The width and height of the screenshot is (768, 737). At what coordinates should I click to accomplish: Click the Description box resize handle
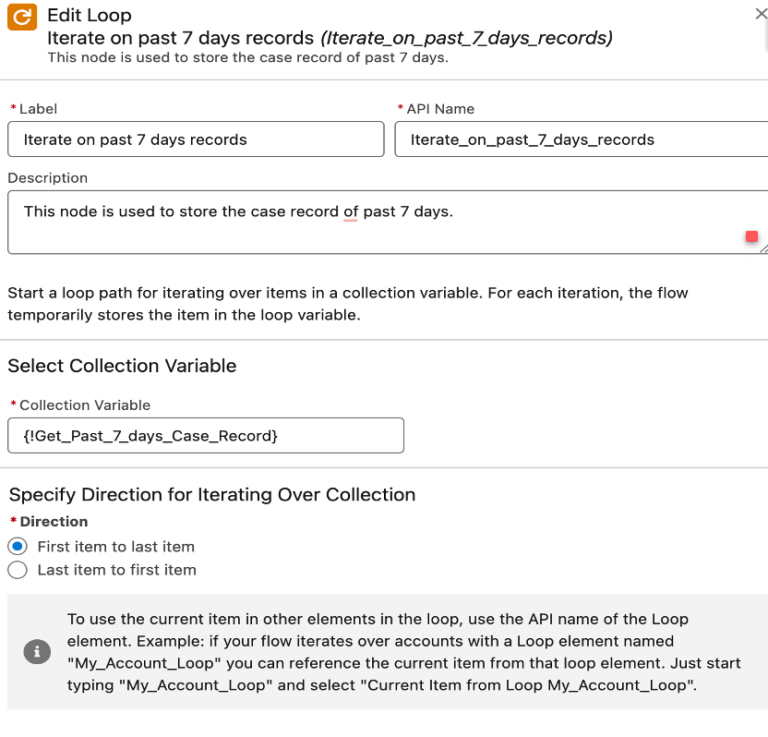tap(763, 248)
